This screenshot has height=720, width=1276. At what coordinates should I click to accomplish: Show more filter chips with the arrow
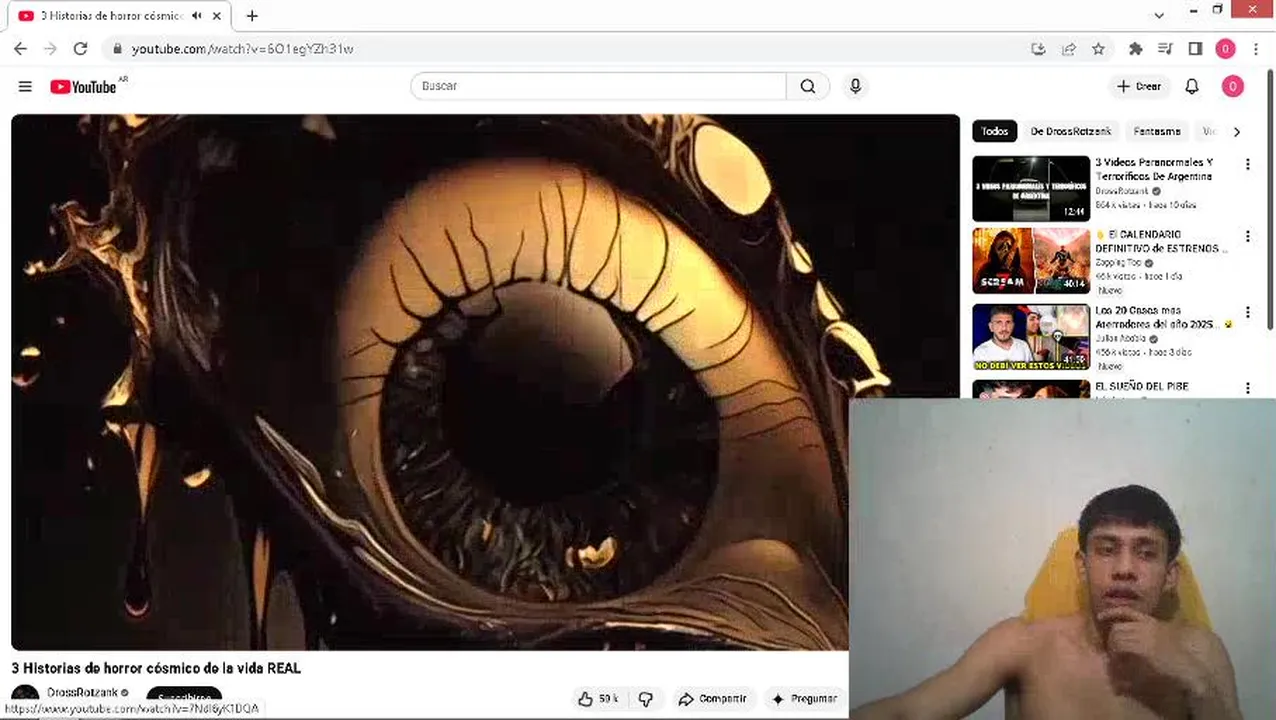pos(1237,131)
